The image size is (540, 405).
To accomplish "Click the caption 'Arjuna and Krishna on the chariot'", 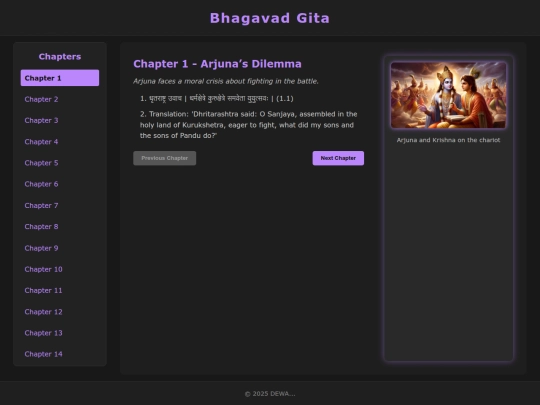I will 448,140.
